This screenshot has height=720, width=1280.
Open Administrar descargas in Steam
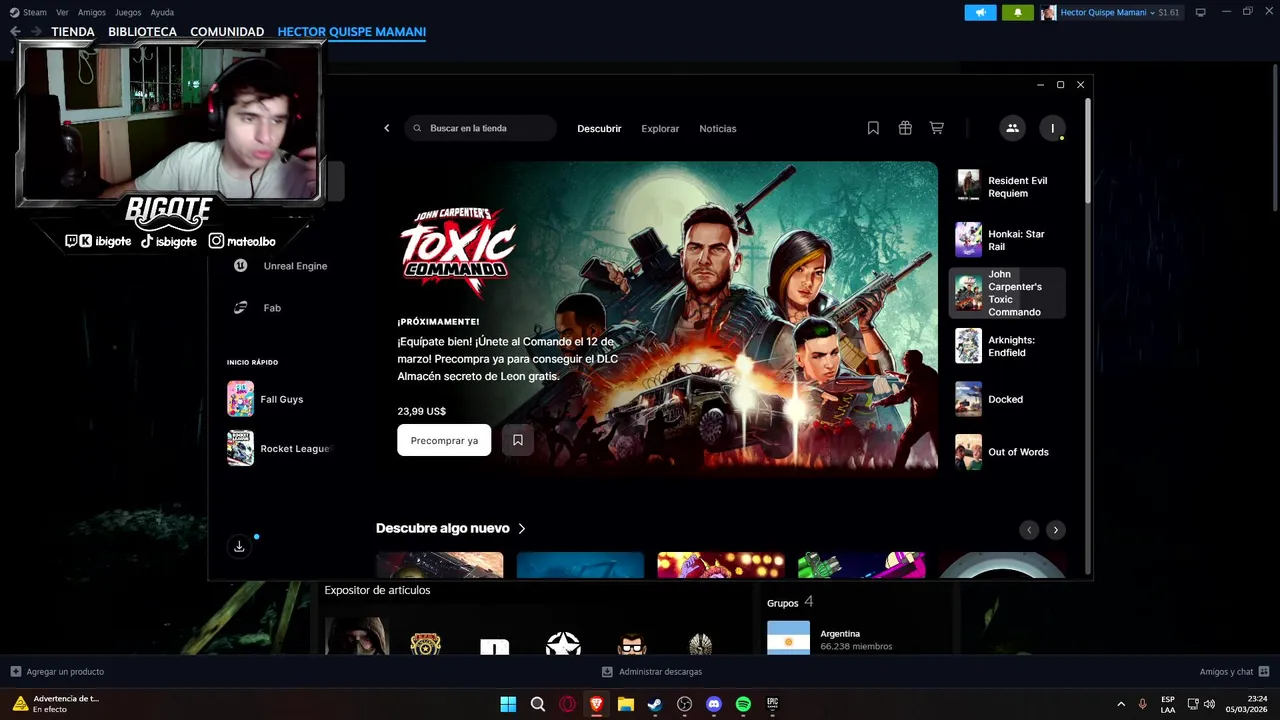point(652,672)
